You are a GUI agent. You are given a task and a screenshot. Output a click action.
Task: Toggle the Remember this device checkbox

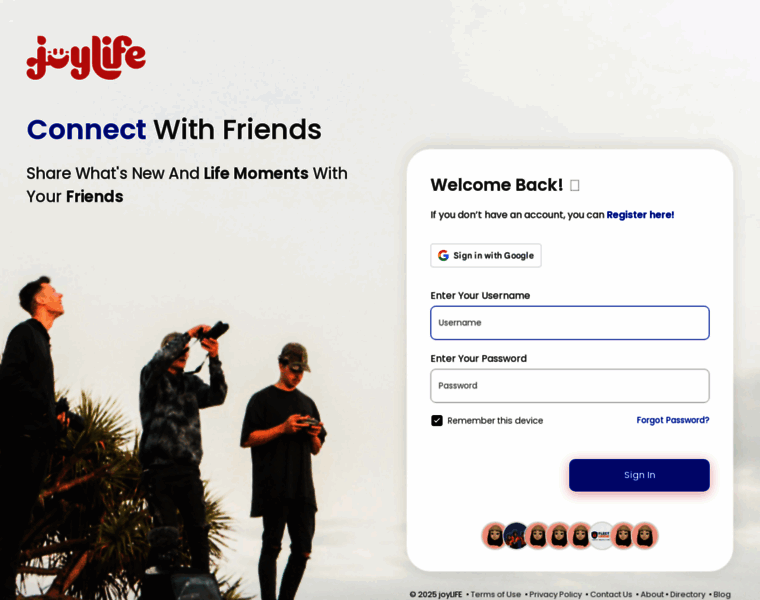pyautogui.click(x=437, y=420)
